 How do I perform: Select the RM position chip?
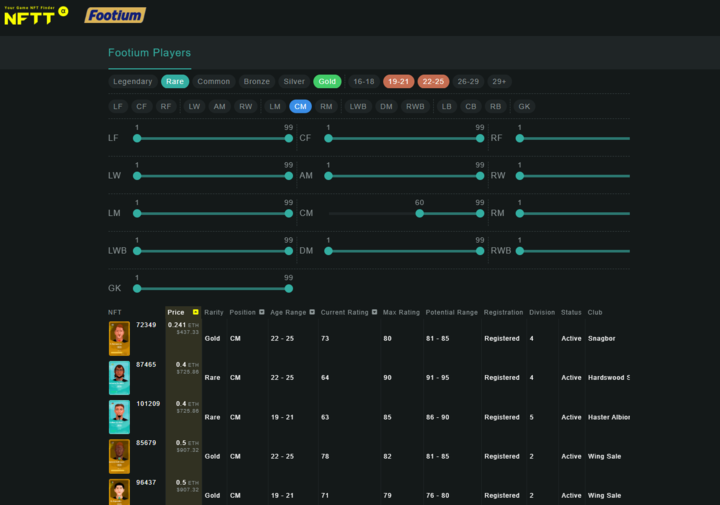tap(326, 107)
